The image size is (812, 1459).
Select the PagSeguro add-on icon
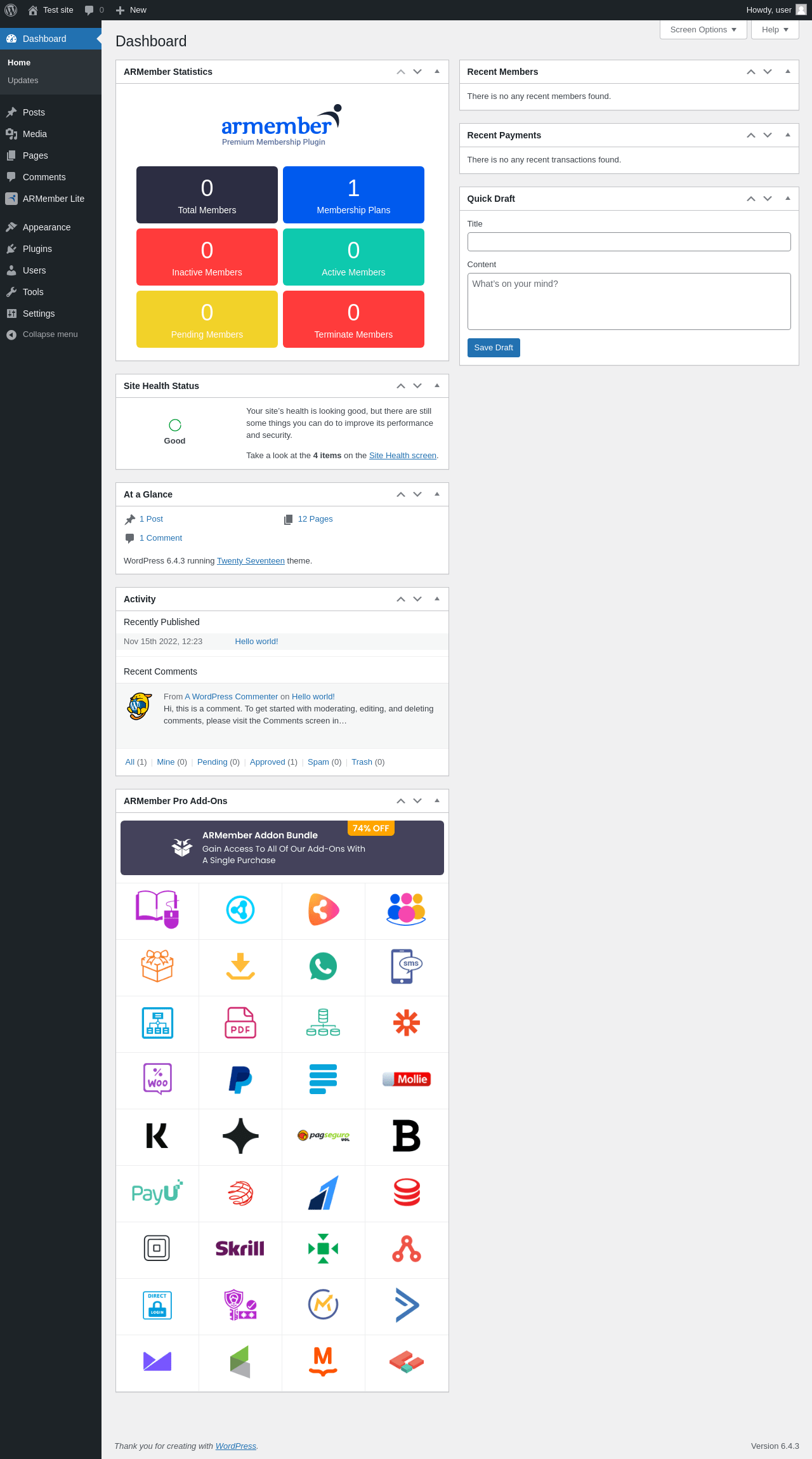[x=324, y=1135]
